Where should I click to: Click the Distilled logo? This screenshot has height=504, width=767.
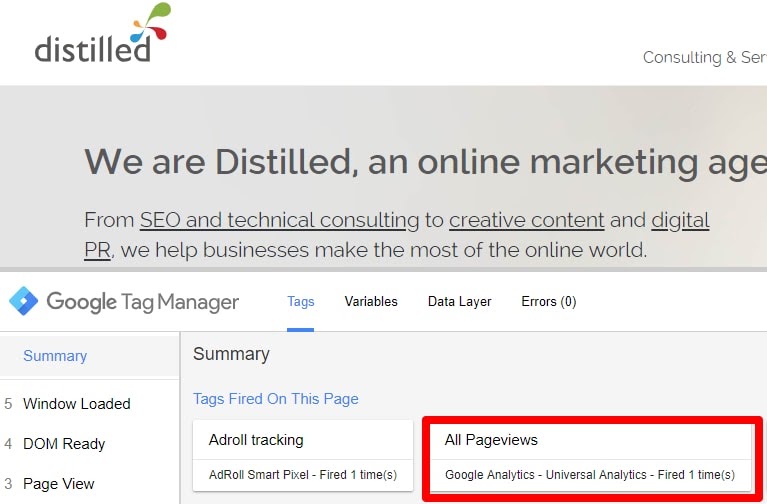pos(103,33)
